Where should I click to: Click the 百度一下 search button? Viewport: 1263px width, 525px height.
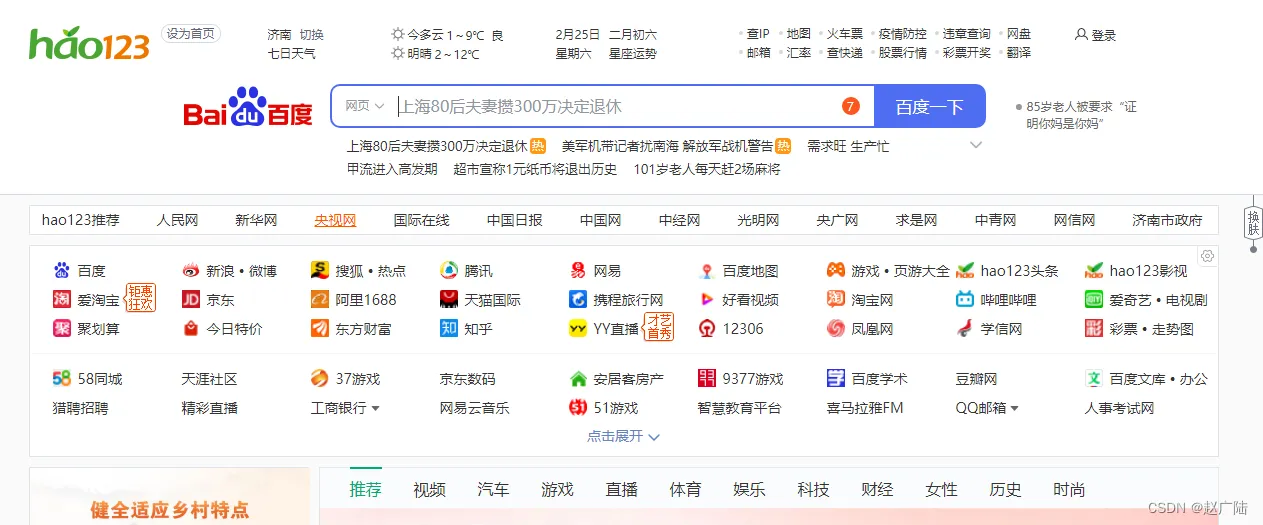(x=930, y=106)
